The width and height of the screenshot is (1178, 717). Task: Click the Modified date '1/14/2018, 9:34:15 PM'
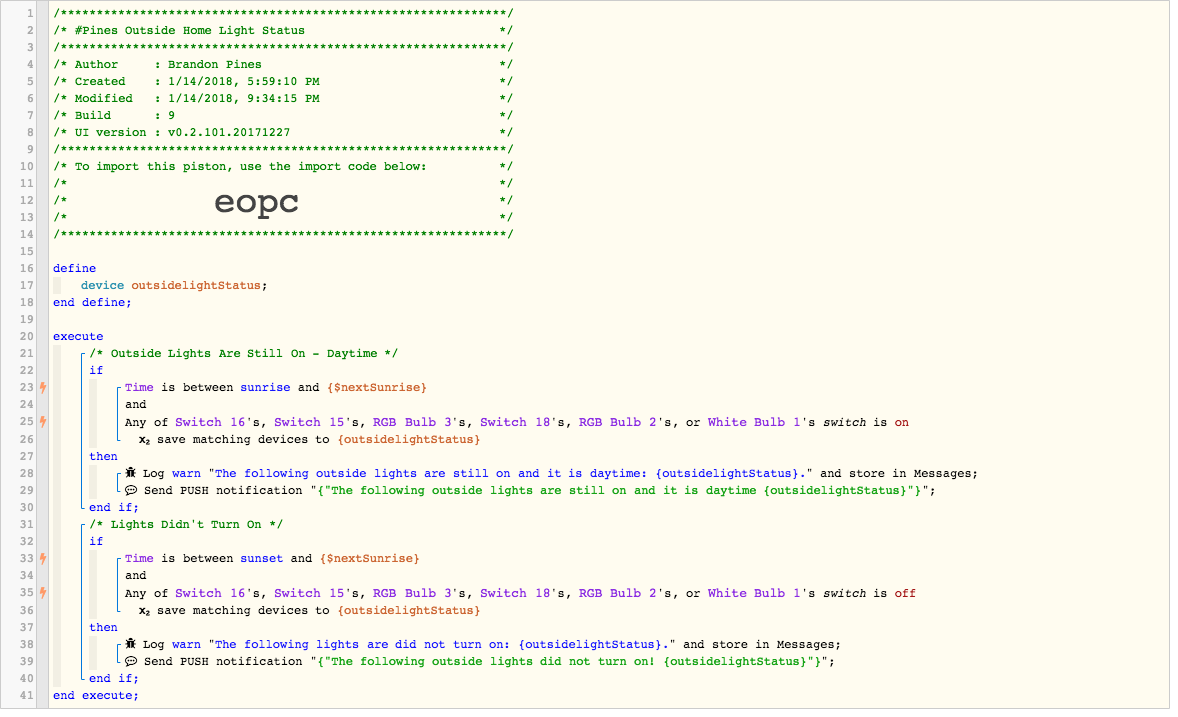(243, 98)
